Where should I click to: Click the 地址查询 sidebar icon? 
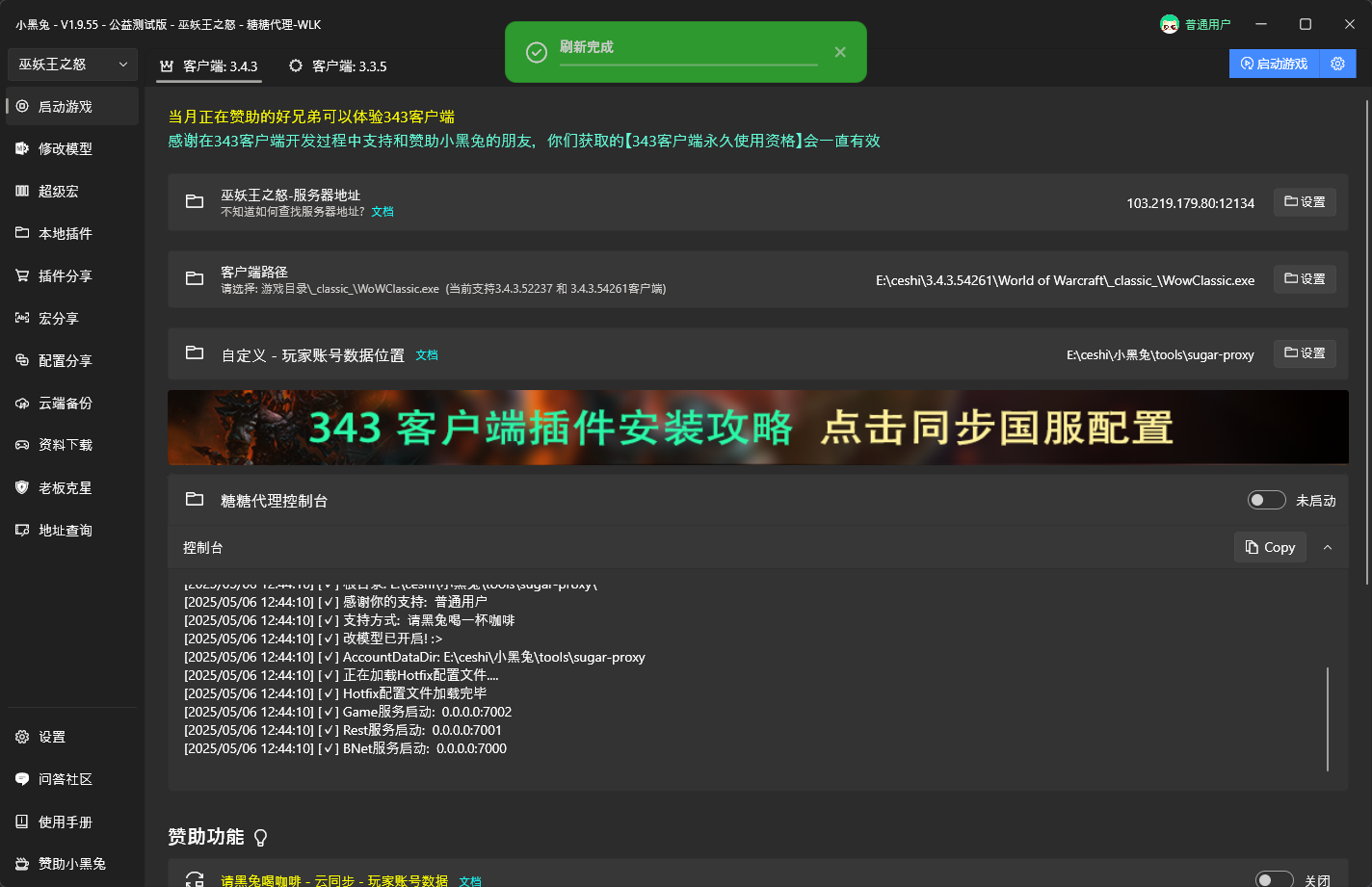click(22, 530)
